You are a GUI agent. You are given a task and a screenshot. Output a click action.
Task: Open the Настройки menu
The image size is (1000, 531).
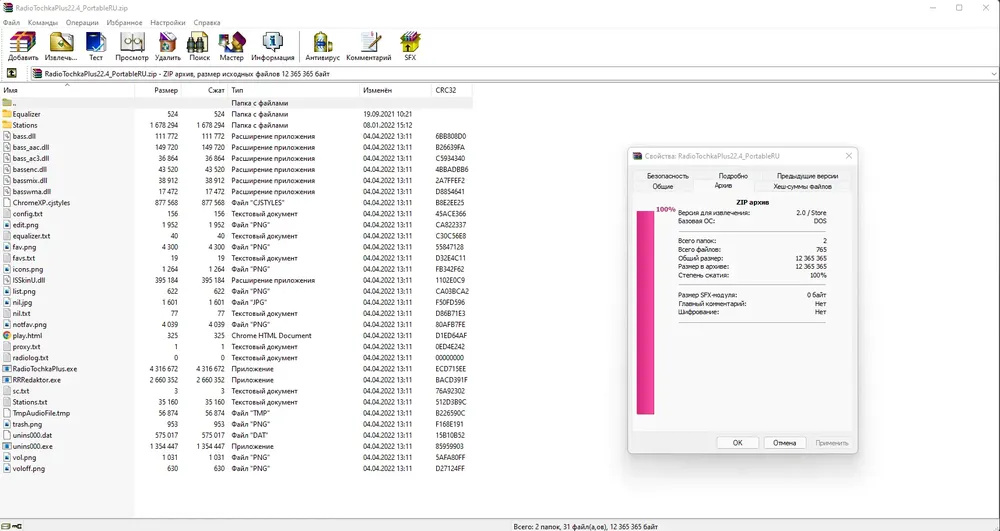point(168,22)
